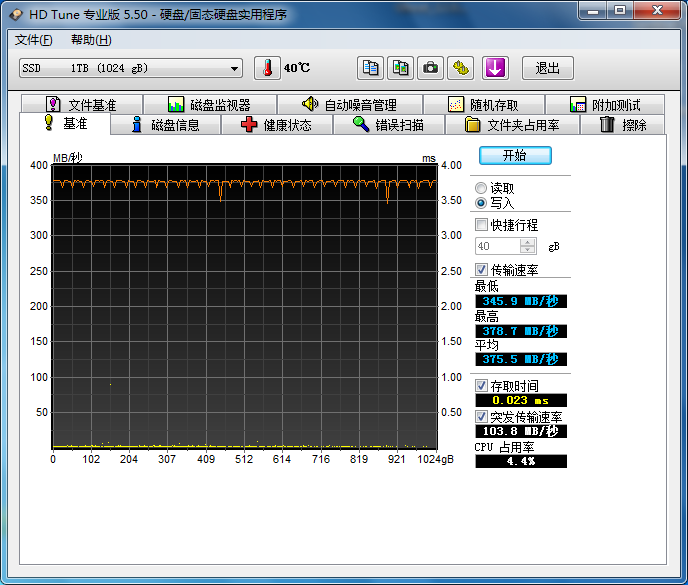Click the thermometer temperature icon

pos(268,68)
